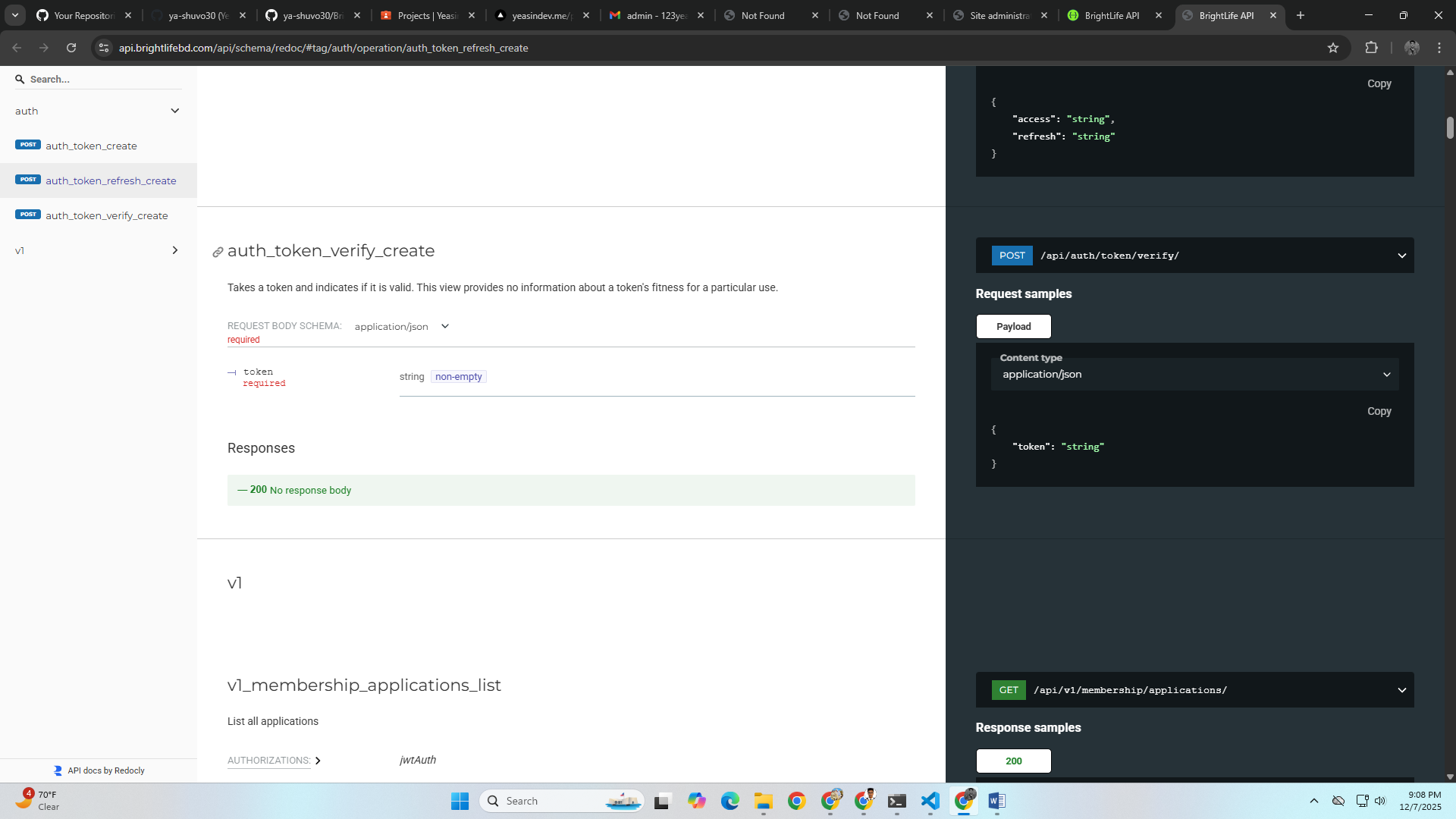
Task: Collapse the auth section in the sidebar
Action: point(175,111)
